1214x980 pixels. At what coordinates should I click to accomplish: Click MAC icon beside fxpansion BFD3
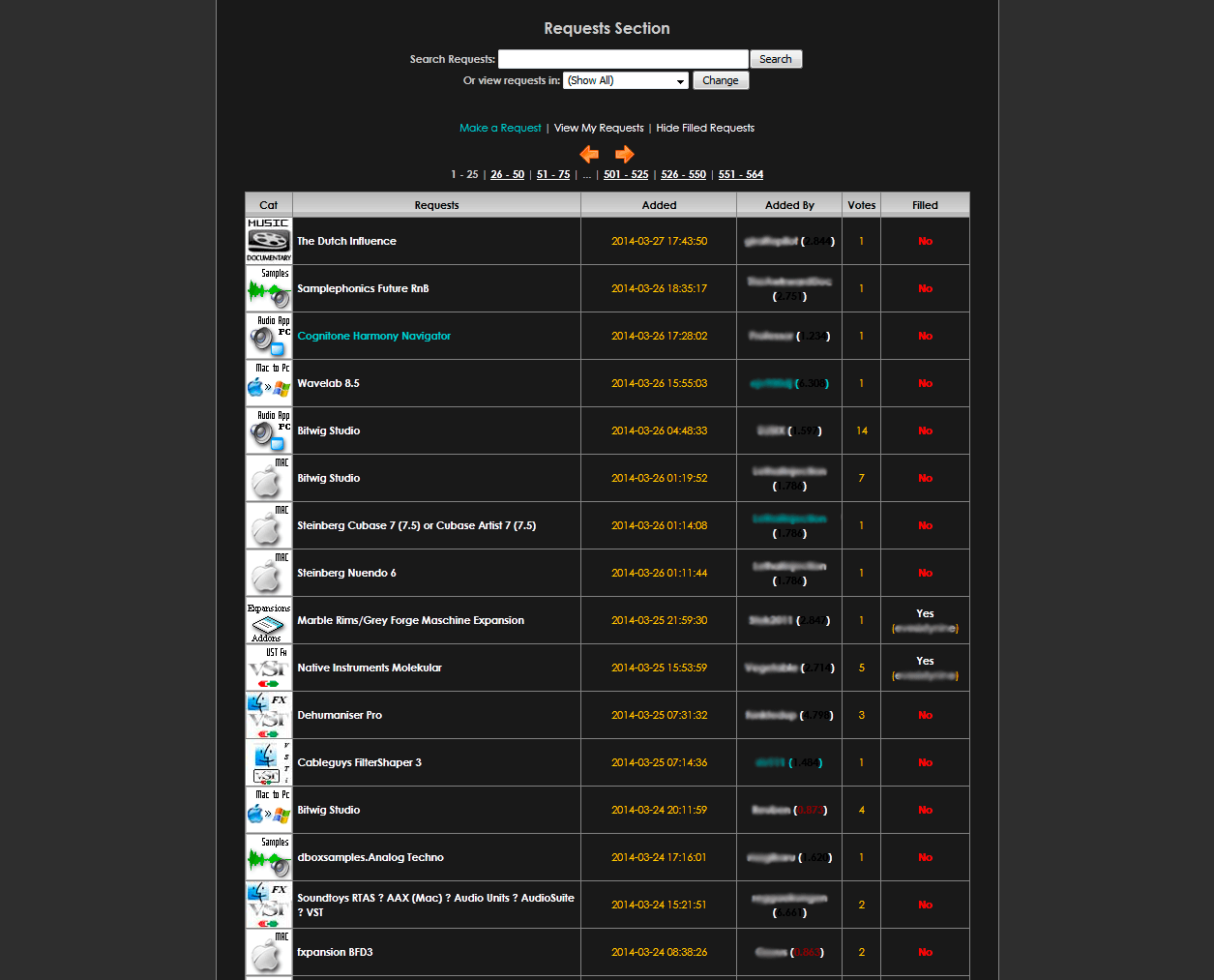coord(269,952)
